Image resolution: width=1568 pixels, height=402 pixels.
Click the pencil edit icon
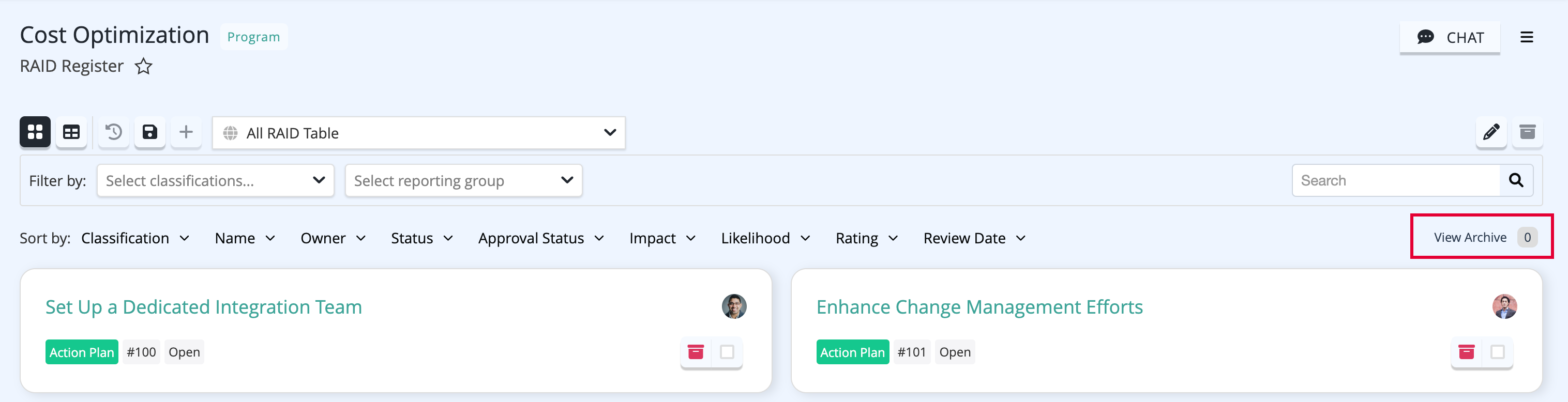tap(1491, 132)
